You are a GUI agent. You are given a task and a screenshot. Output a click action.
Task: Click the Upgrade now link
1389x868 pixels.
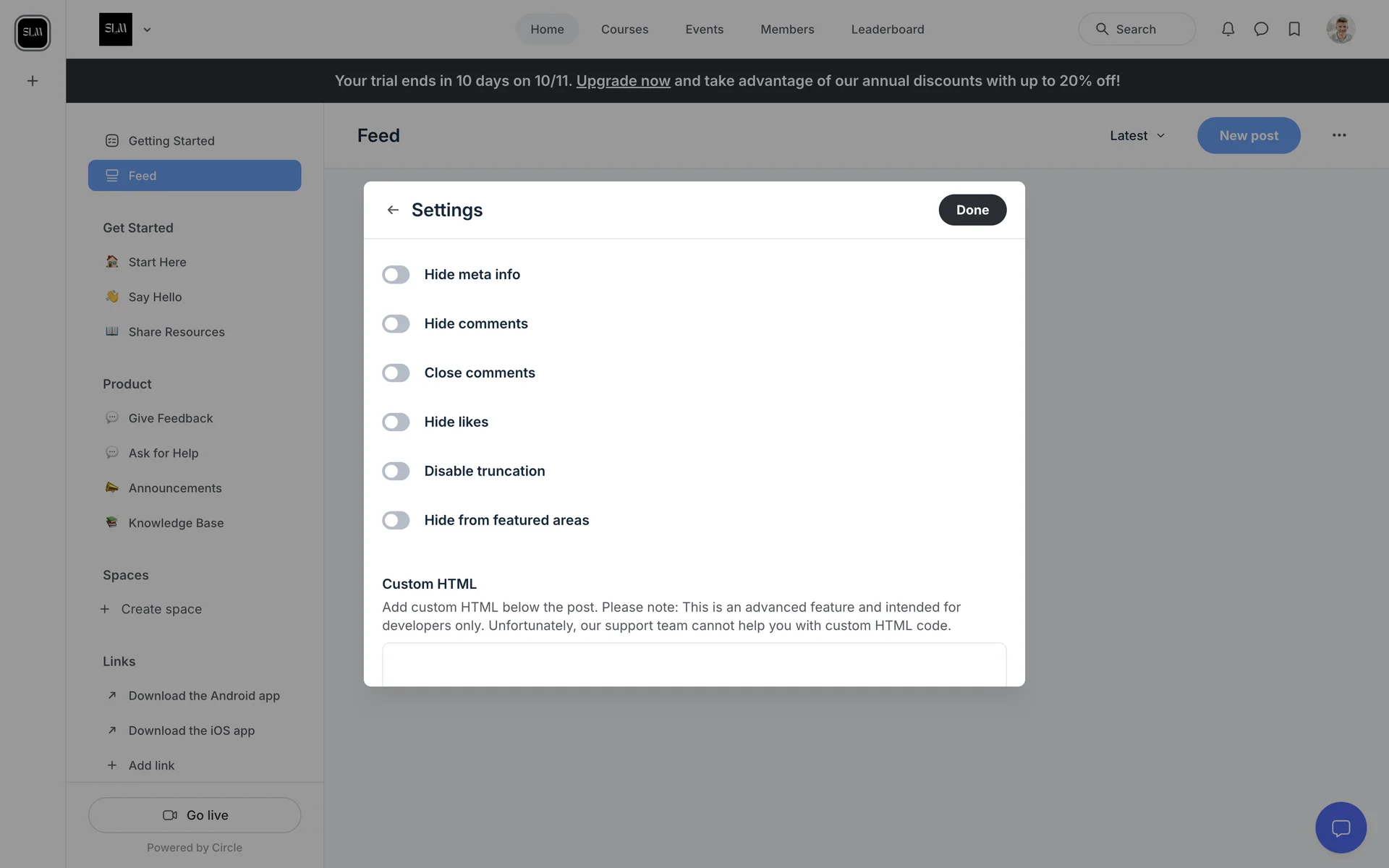[623, 81]
